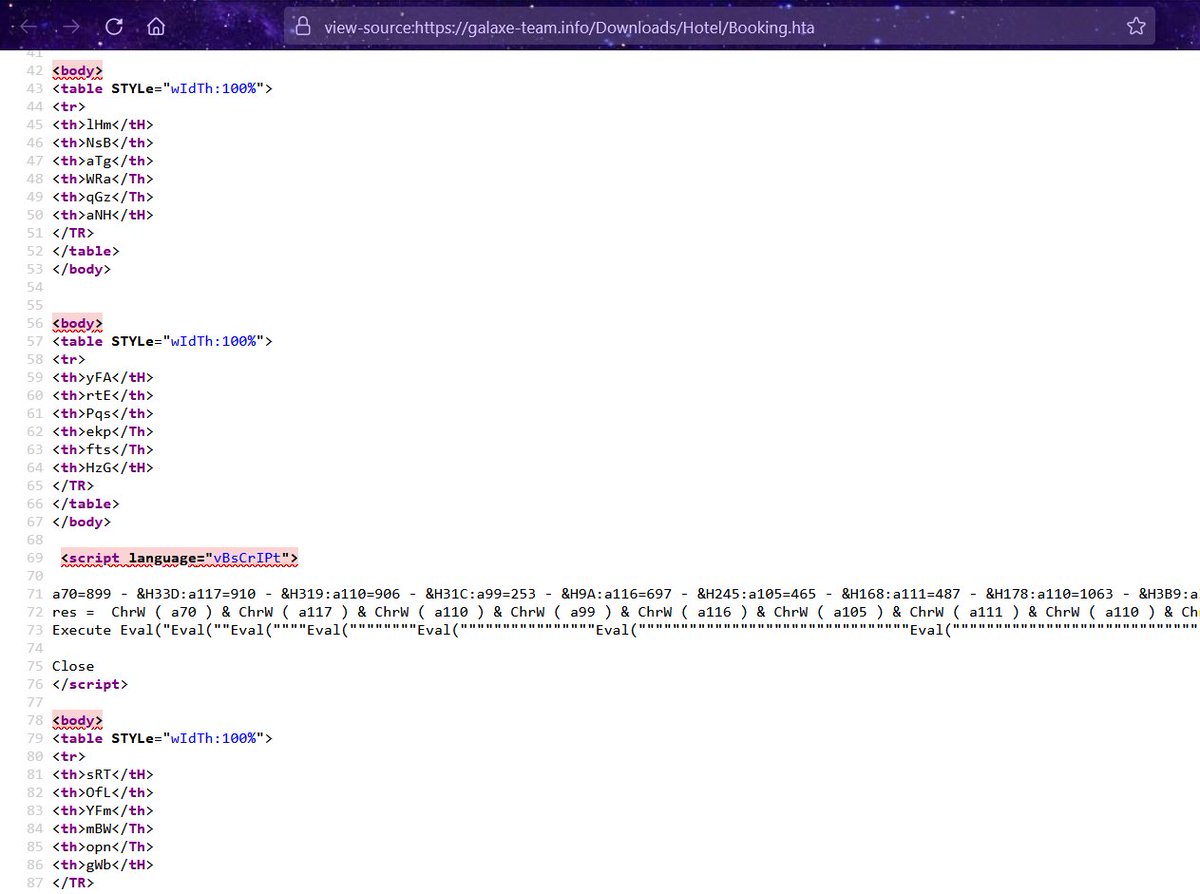Click the yFA header cell text

[x=99, y=377]
